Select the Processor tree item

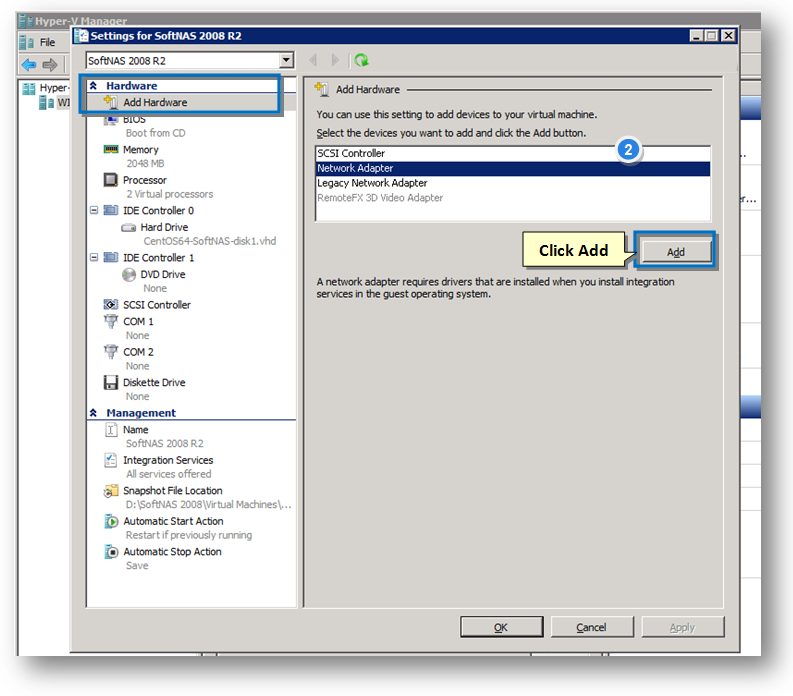pyautogui.click(x=145, y=180)
